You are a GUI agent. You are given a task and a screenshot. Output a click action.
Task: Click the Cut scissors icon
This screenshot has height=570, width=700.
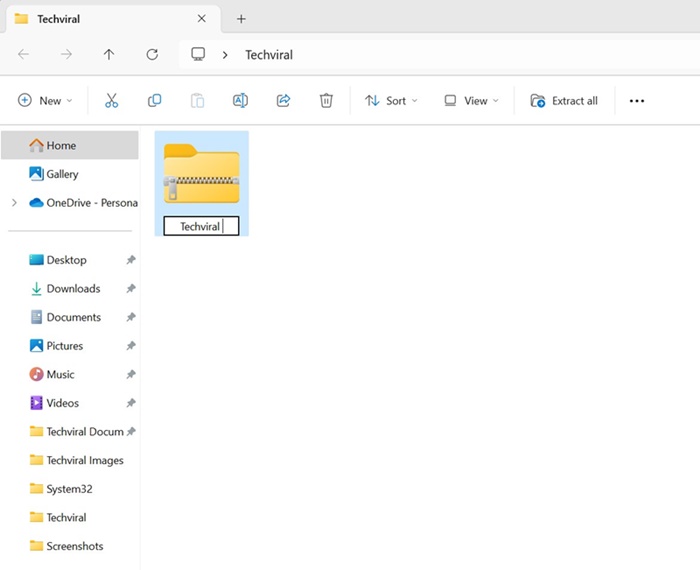[x=112, y=100]
